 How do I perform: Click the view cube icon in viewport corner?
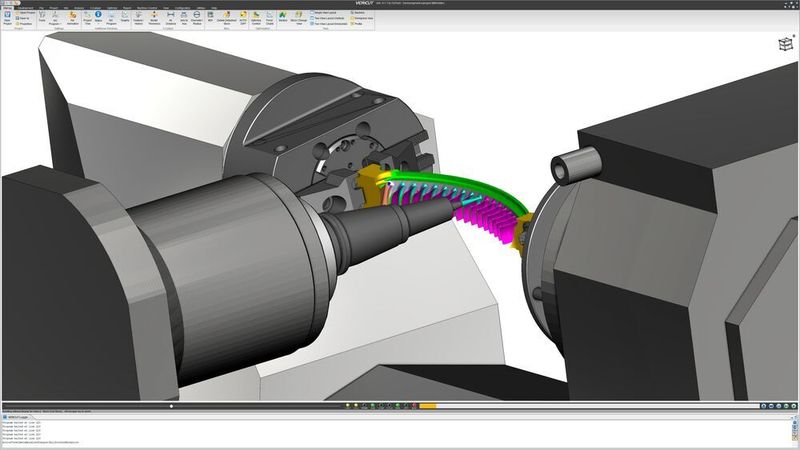(x=786, y=44)
